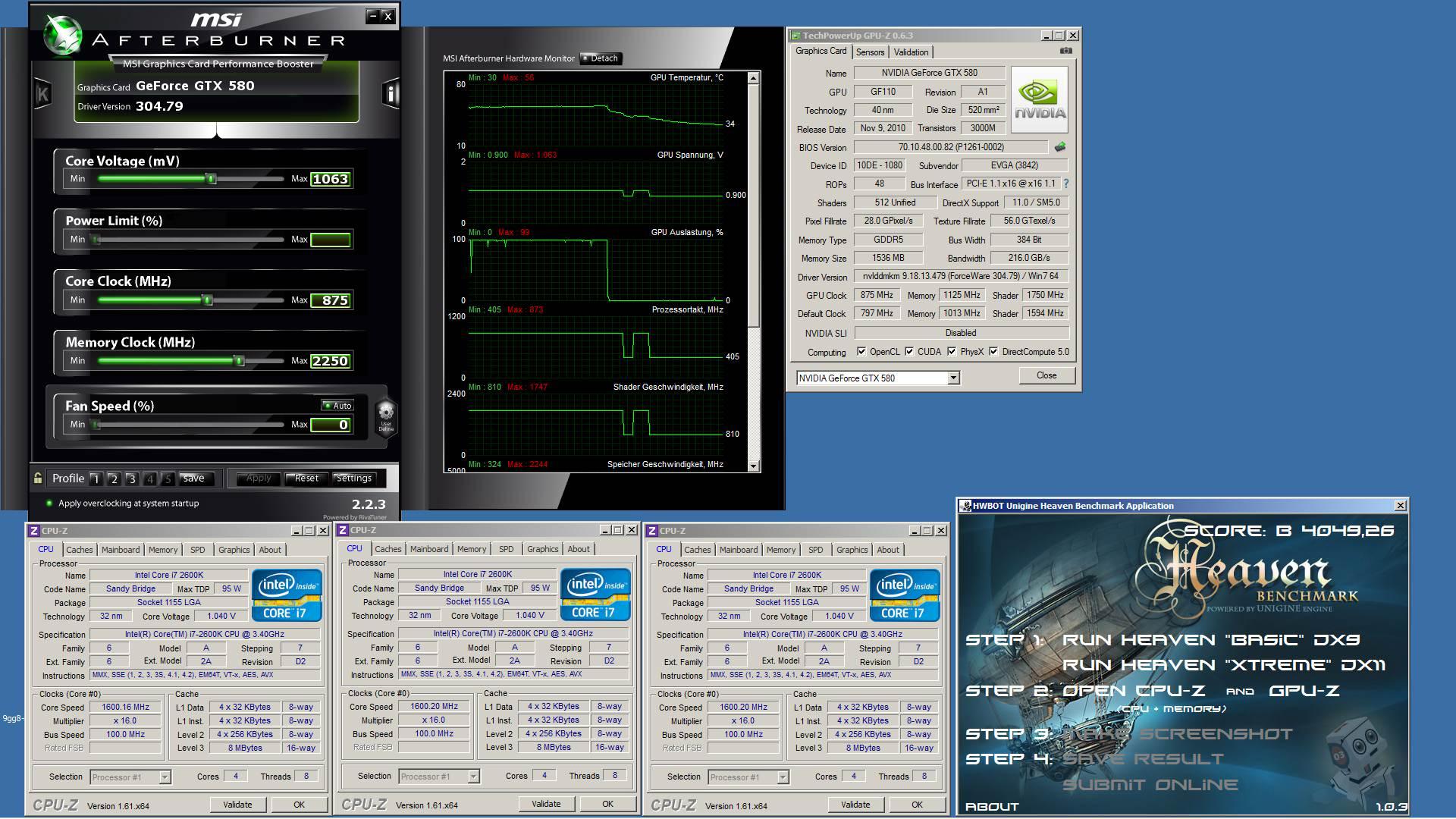Open the Mainboard tab in middle CPU-Z
1456x819 pixels.
[x=429, y=549]
